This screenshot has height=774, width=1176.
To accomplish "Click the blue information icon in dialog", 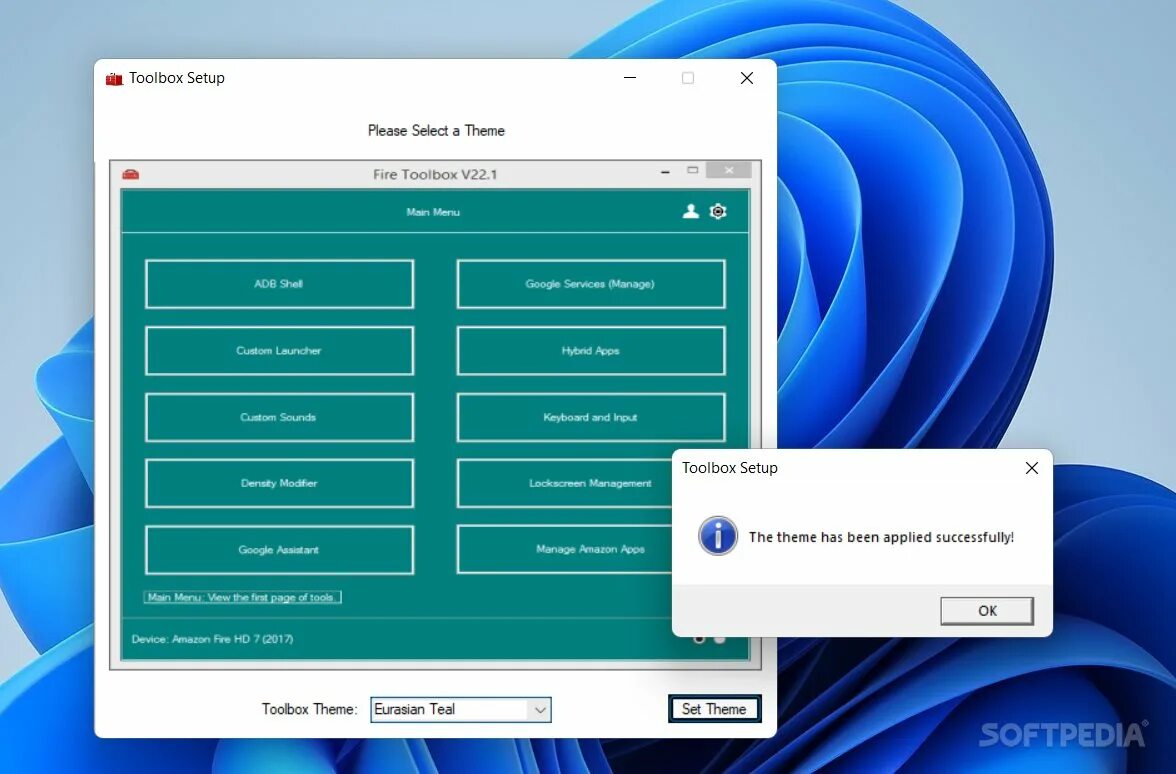I will click(718, 536).
